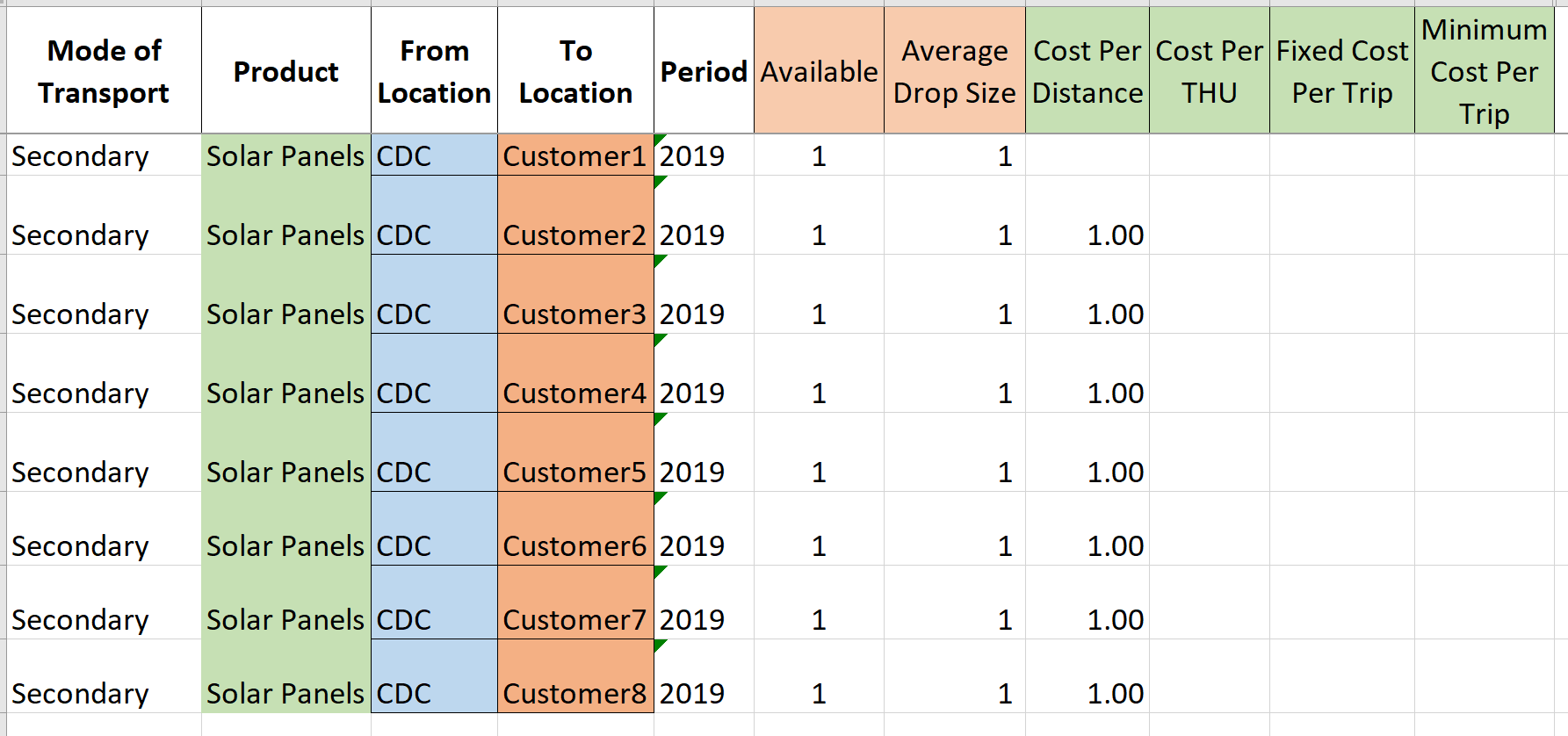Select the Period column header
Screen dimensions: 1568x736
coord(704,70)
